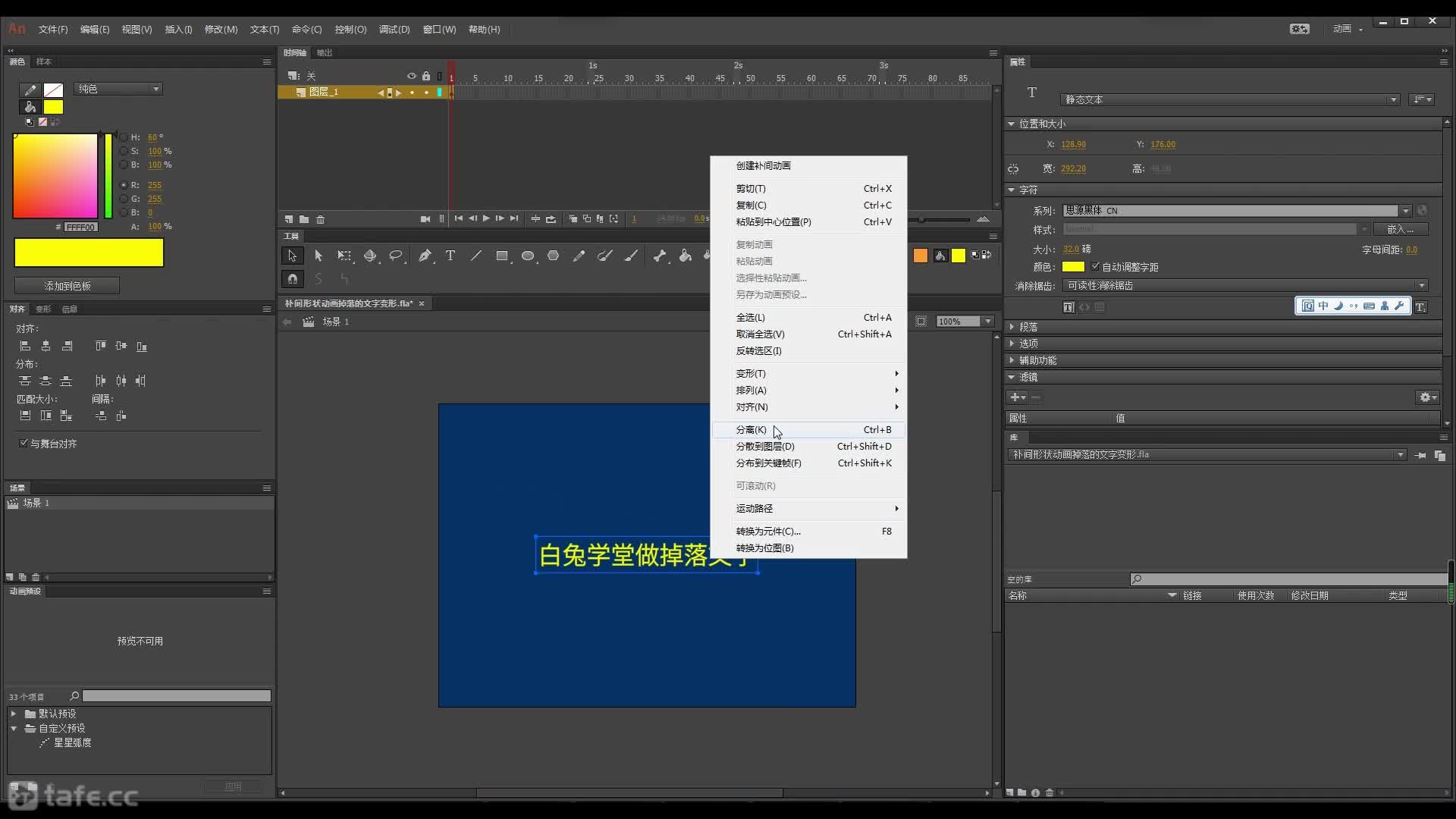Viewport: 1456px width, 819px height.
Task: Select the Bone tool
Action: coord(660,256)
